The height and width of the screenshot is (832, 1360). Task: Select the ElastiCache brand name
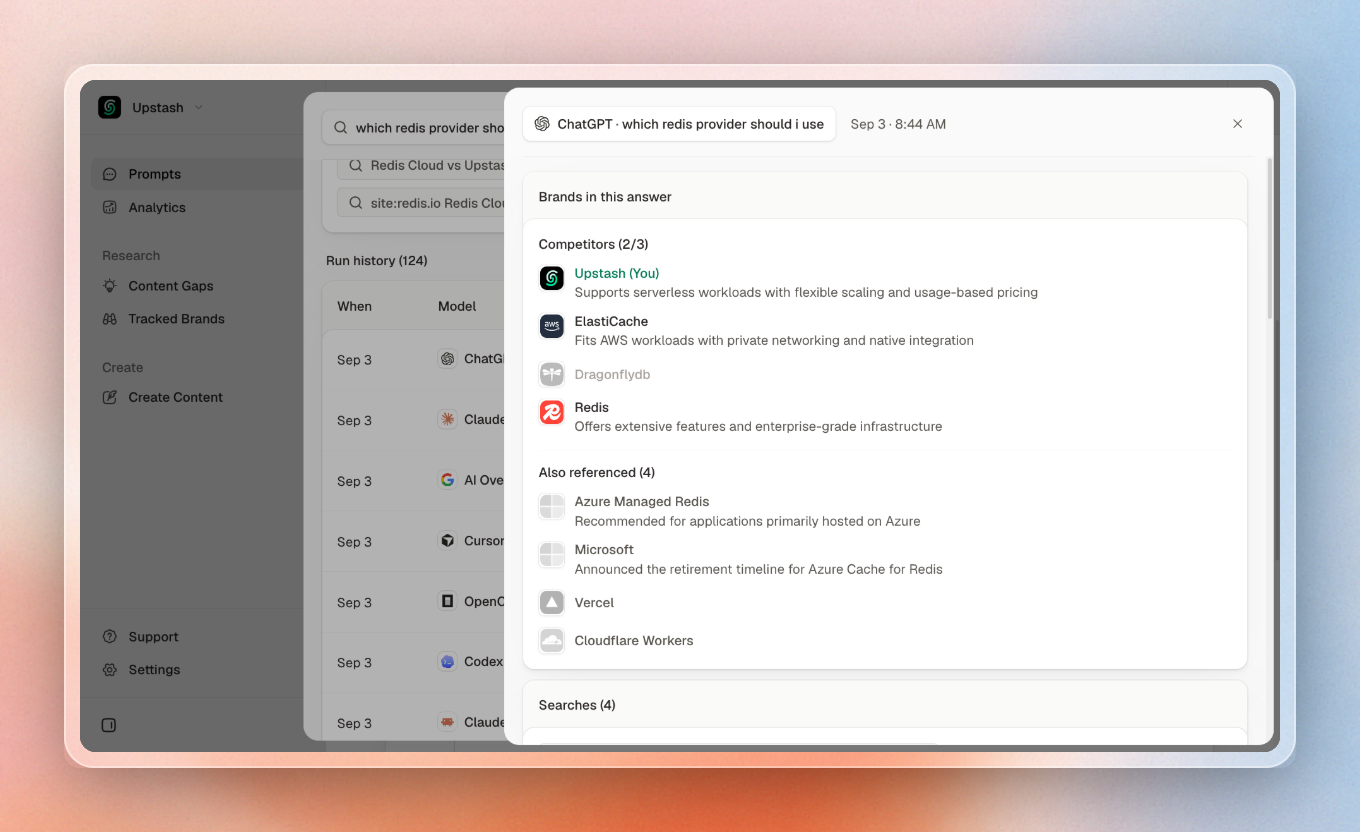[611, 321]
